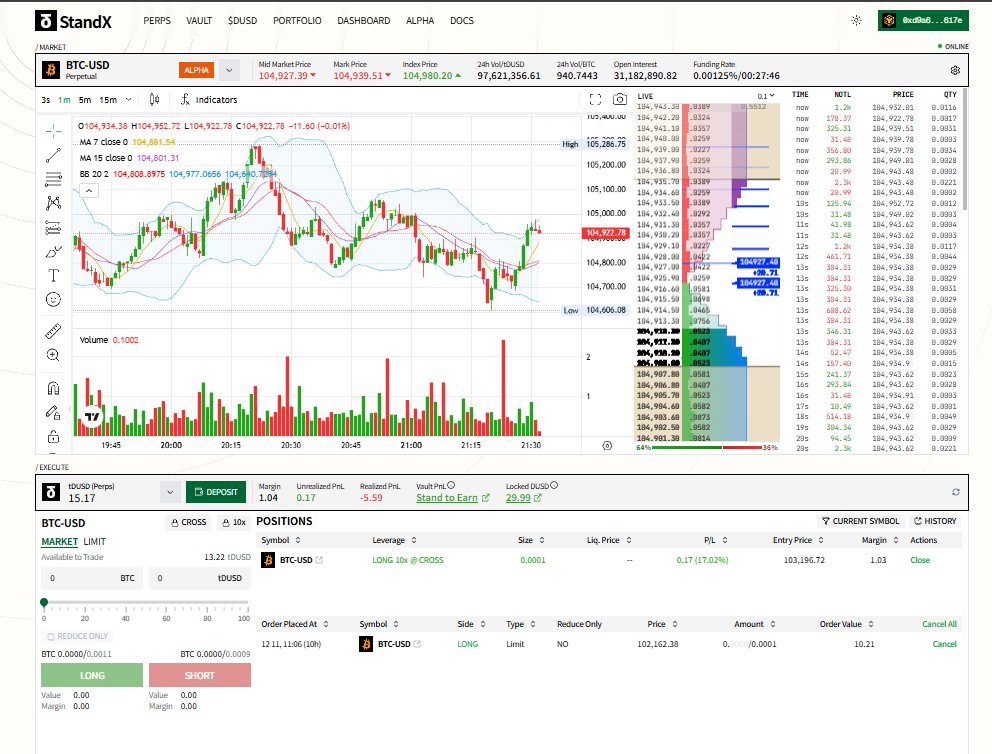Screen dimensions: 992x754
Task: Select the 3s chart interval
Action: (46, 100)
